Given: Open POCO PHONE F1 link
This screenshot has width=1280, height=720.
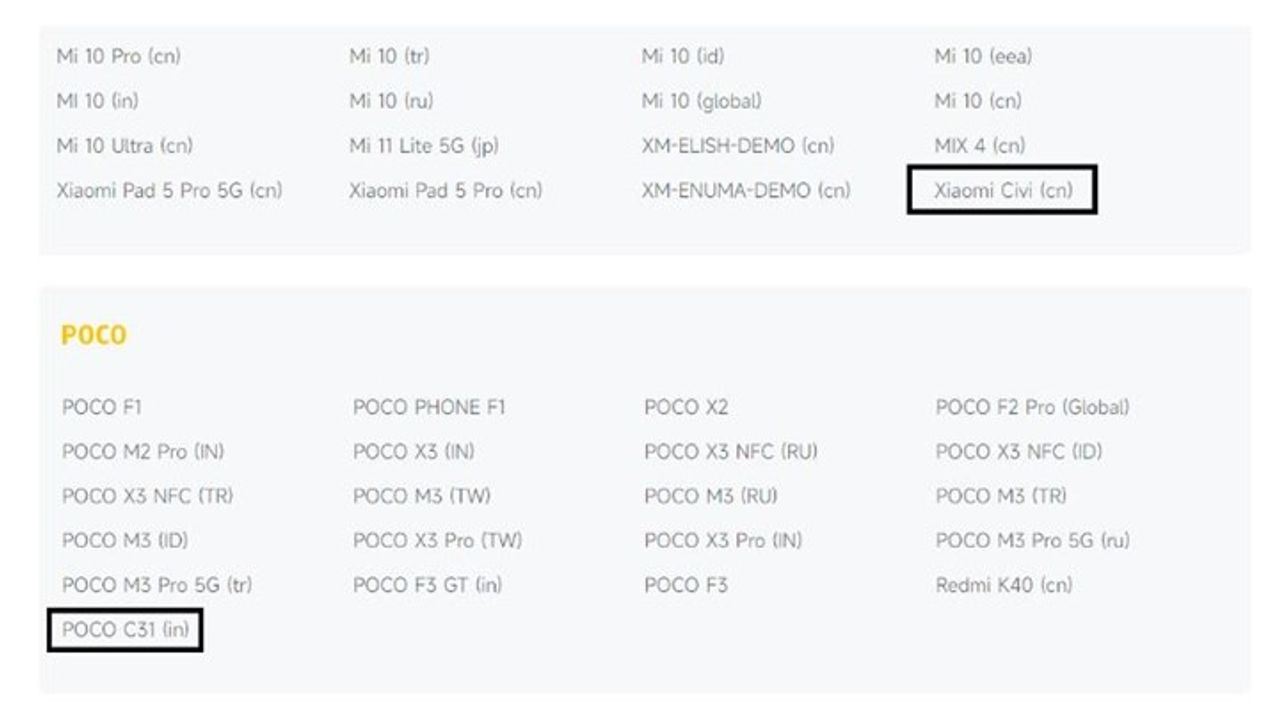Looking at the screenshot, I should click(x=430, y=407).
